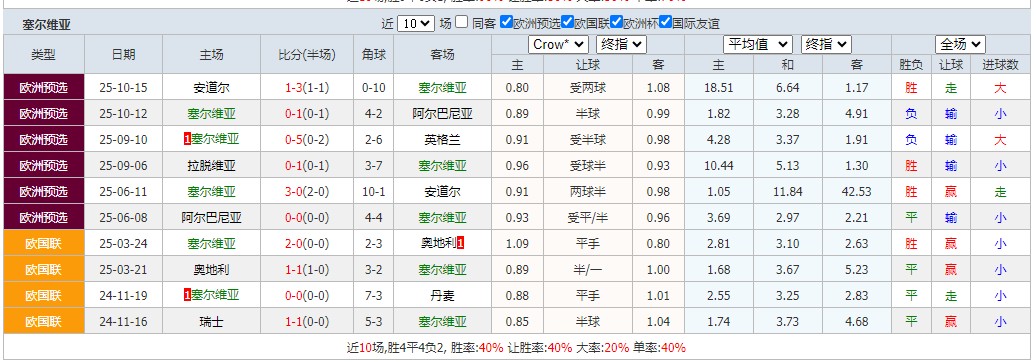Click the 欧洲预选 label in the 25-10-15 row
Image resolution: width=1036 pixels, height=362 pixels.
(x=44, y=87)
